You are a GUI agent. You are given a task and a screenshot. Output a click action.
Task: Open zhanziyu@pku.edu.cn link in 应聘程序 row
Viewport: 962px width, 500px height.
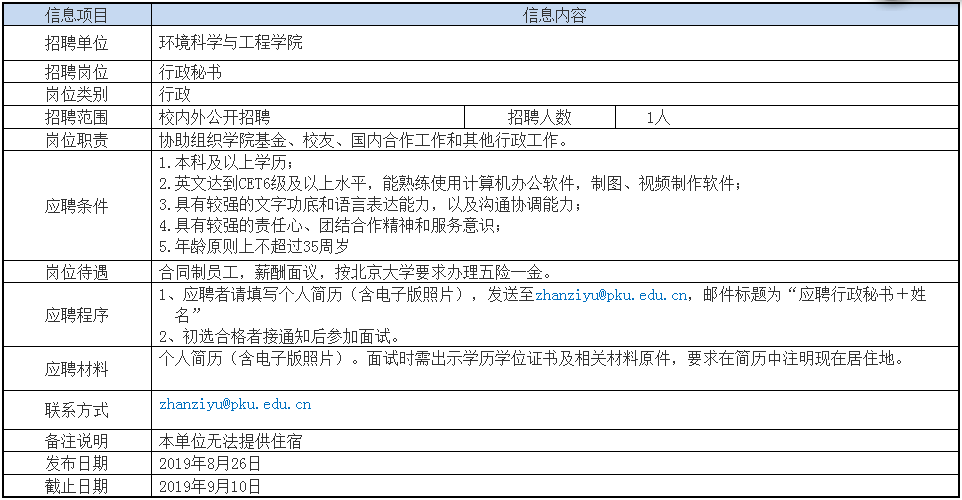coord(610,295)
